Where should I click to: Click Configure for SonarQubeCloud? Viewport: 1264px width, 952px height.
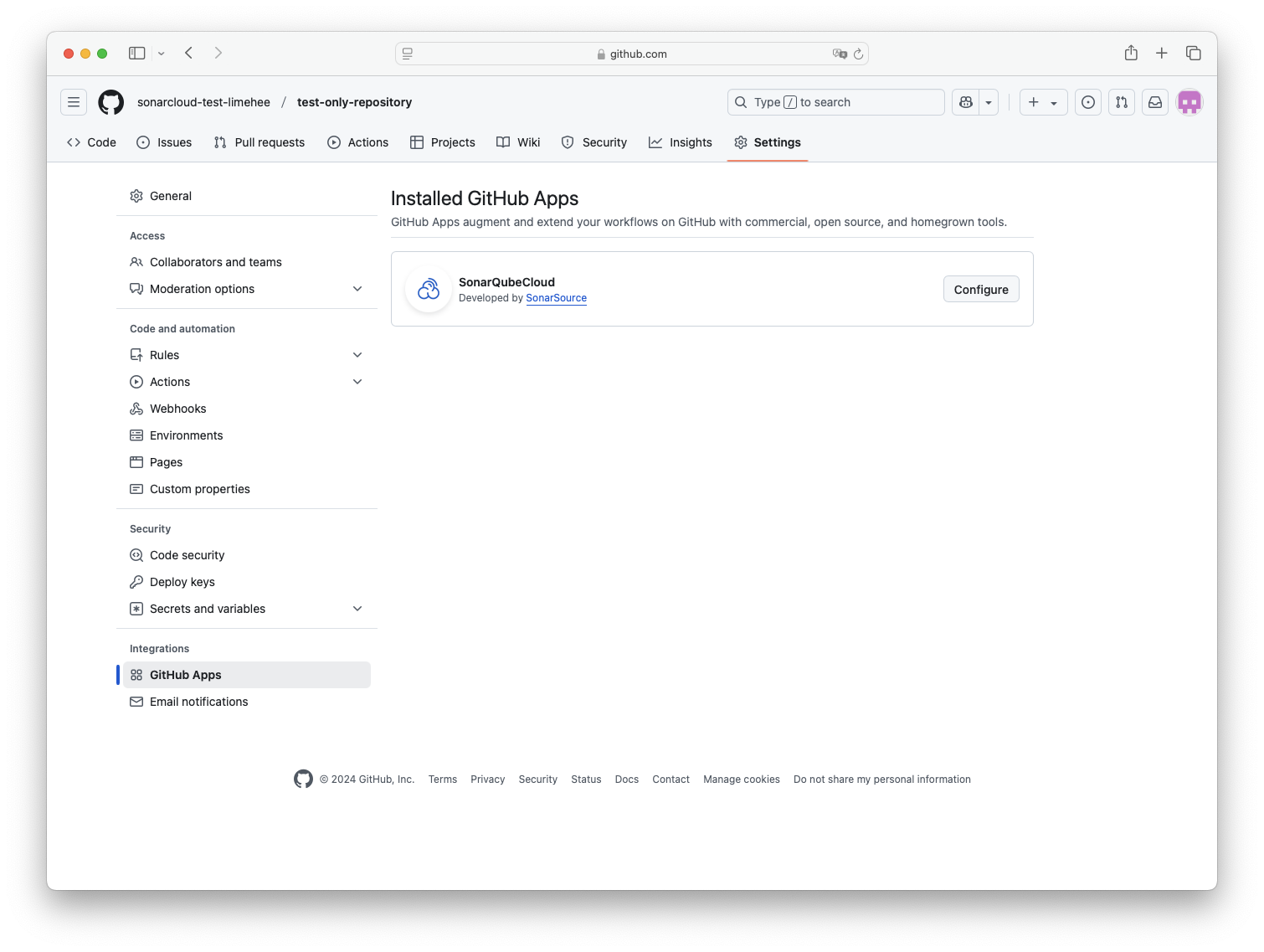click(981, 289)
